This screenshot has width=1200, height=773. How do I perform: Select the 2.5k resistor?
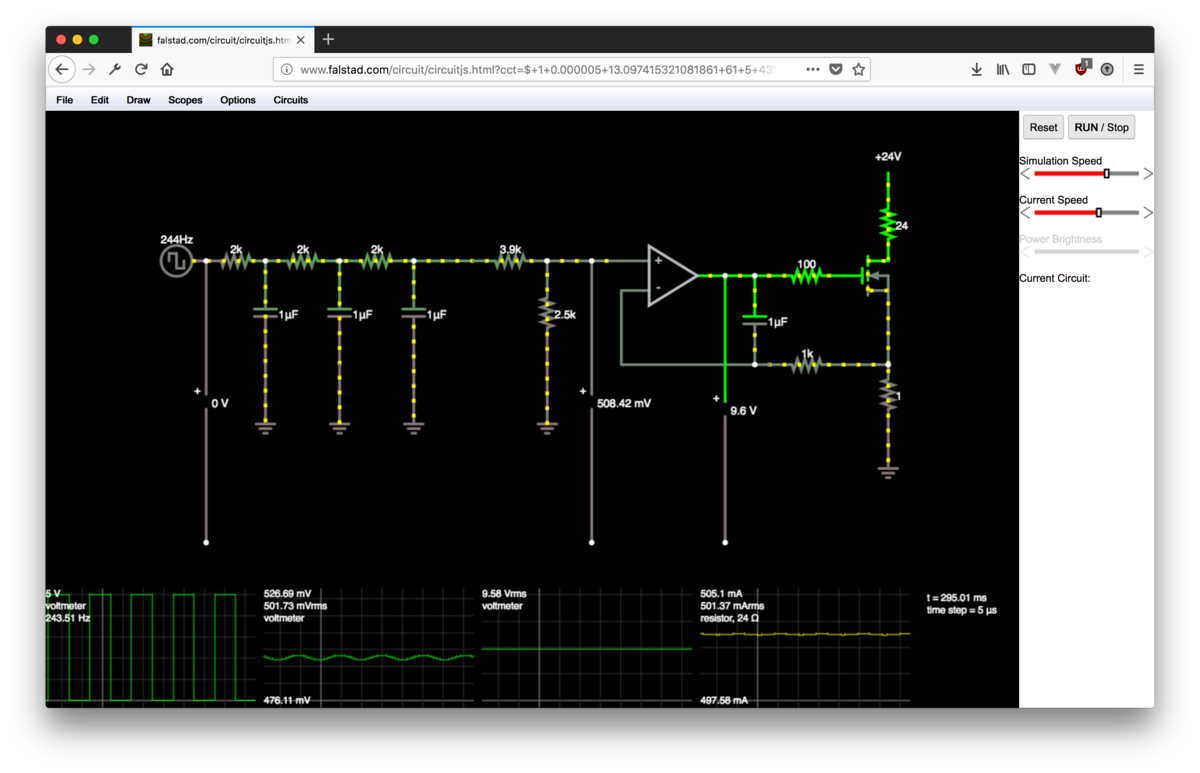pyautogui.click(x=547, y=312)
